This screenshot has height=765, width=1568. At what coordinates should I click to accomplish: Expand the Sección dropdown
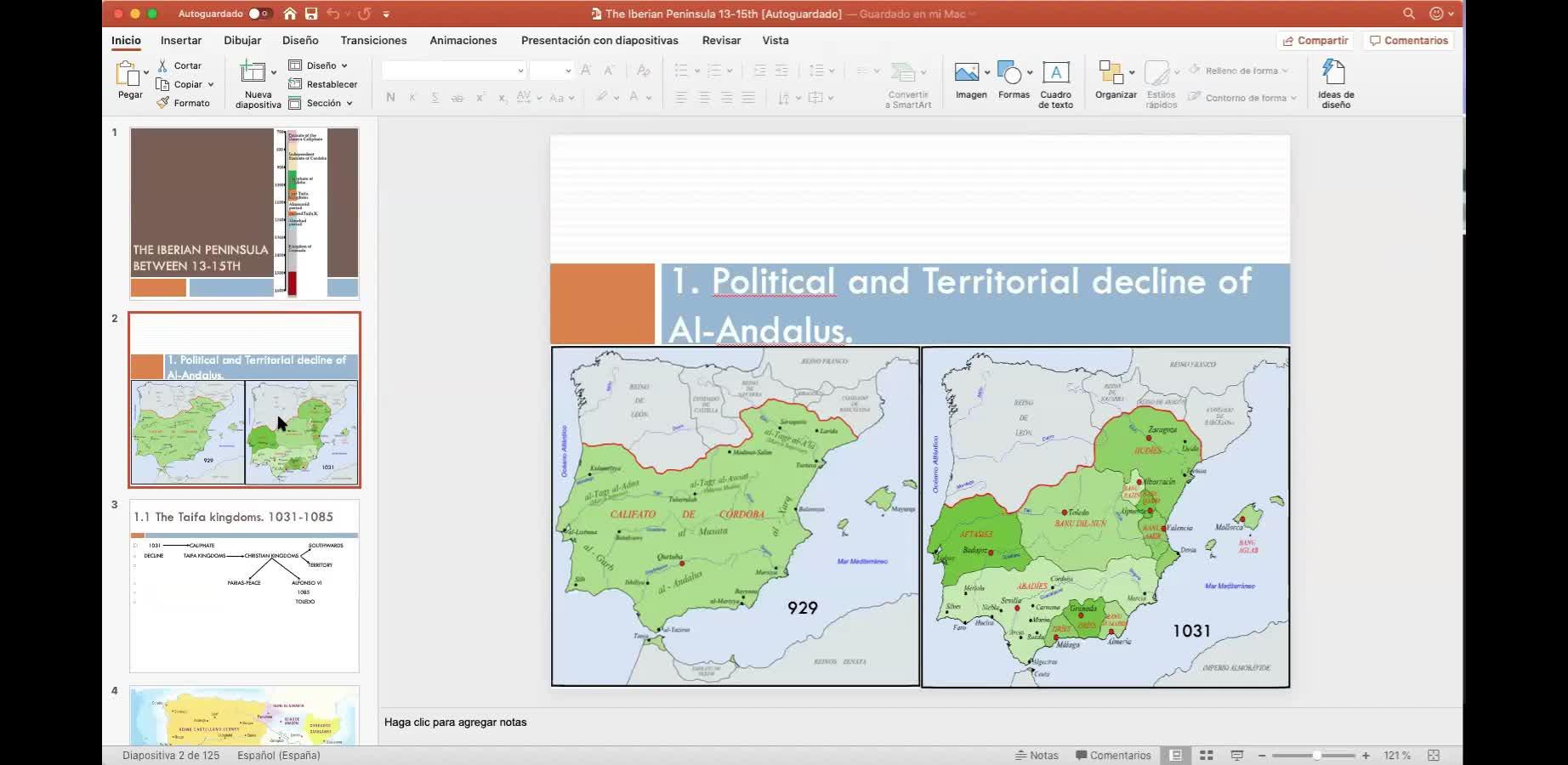349,103
